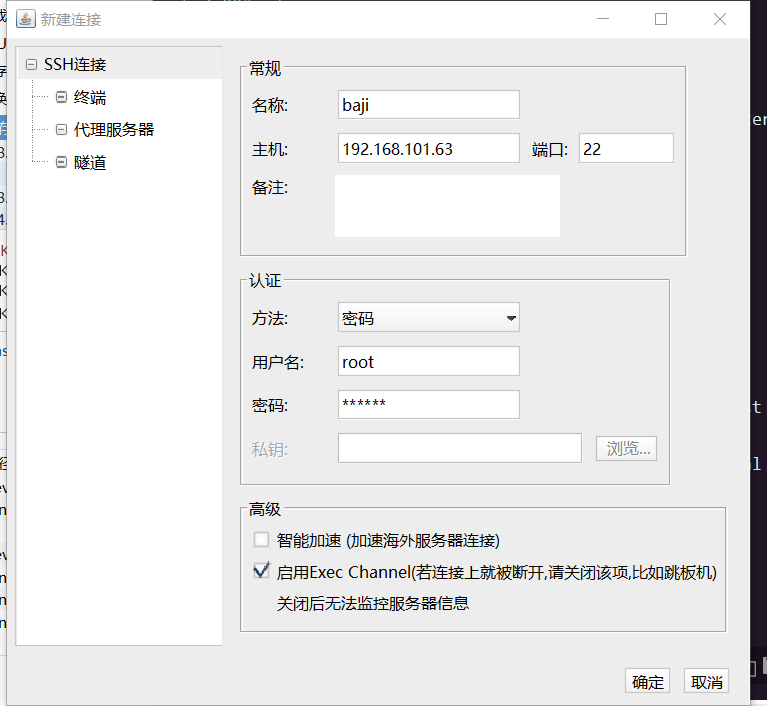This screenshot has width=767, height=706.
Task: Collapse the SSH连接 tree node
Action: [31, 65]
